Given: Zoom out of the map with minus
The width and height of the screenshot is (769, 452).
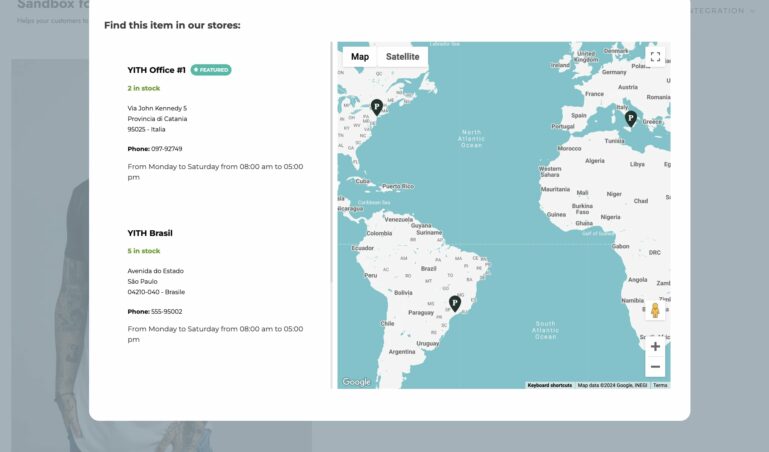Looking at the screenshot, I should [655, 367].
